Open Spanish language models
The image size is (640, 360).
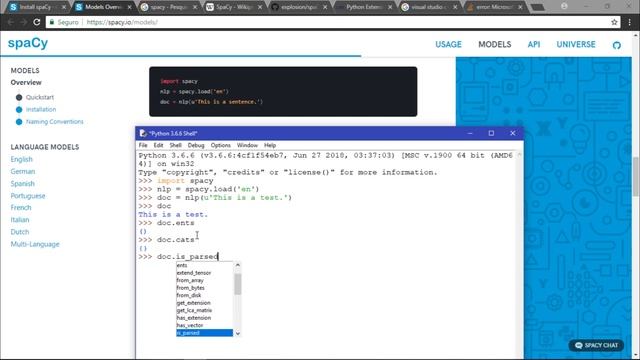(22, 184)
